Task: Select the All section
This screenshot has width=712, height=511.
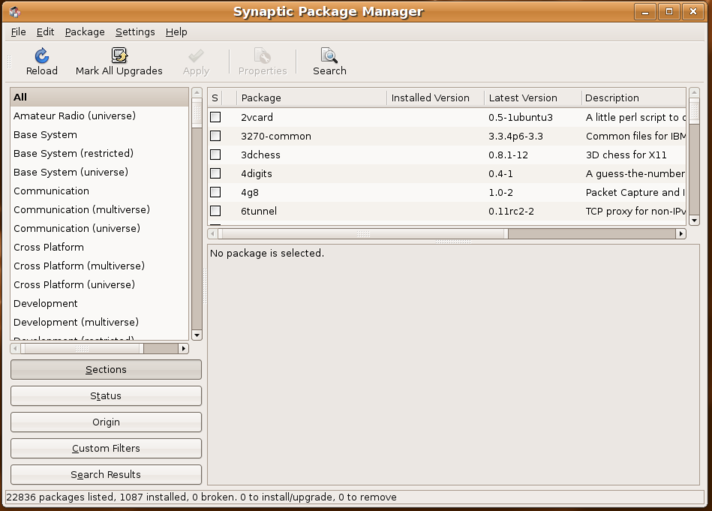Action: [x=99, y=97]
